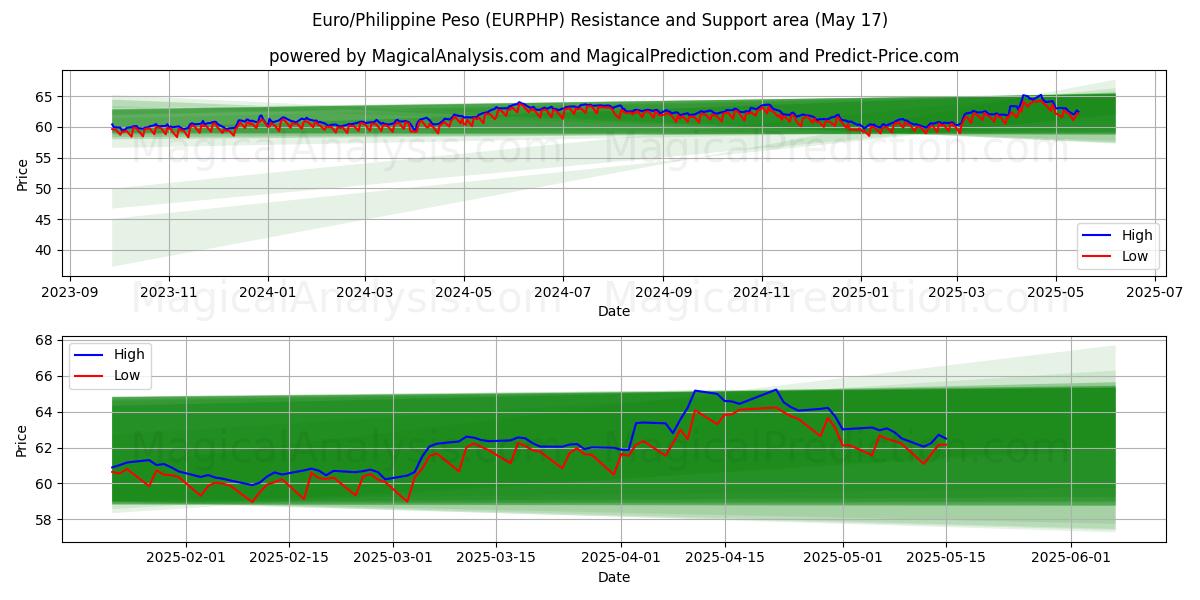The image size is (1200, 600).
Task: Click the '2025-04-15' date tick label
Action: pyautogui.click(x=724, y=557)
